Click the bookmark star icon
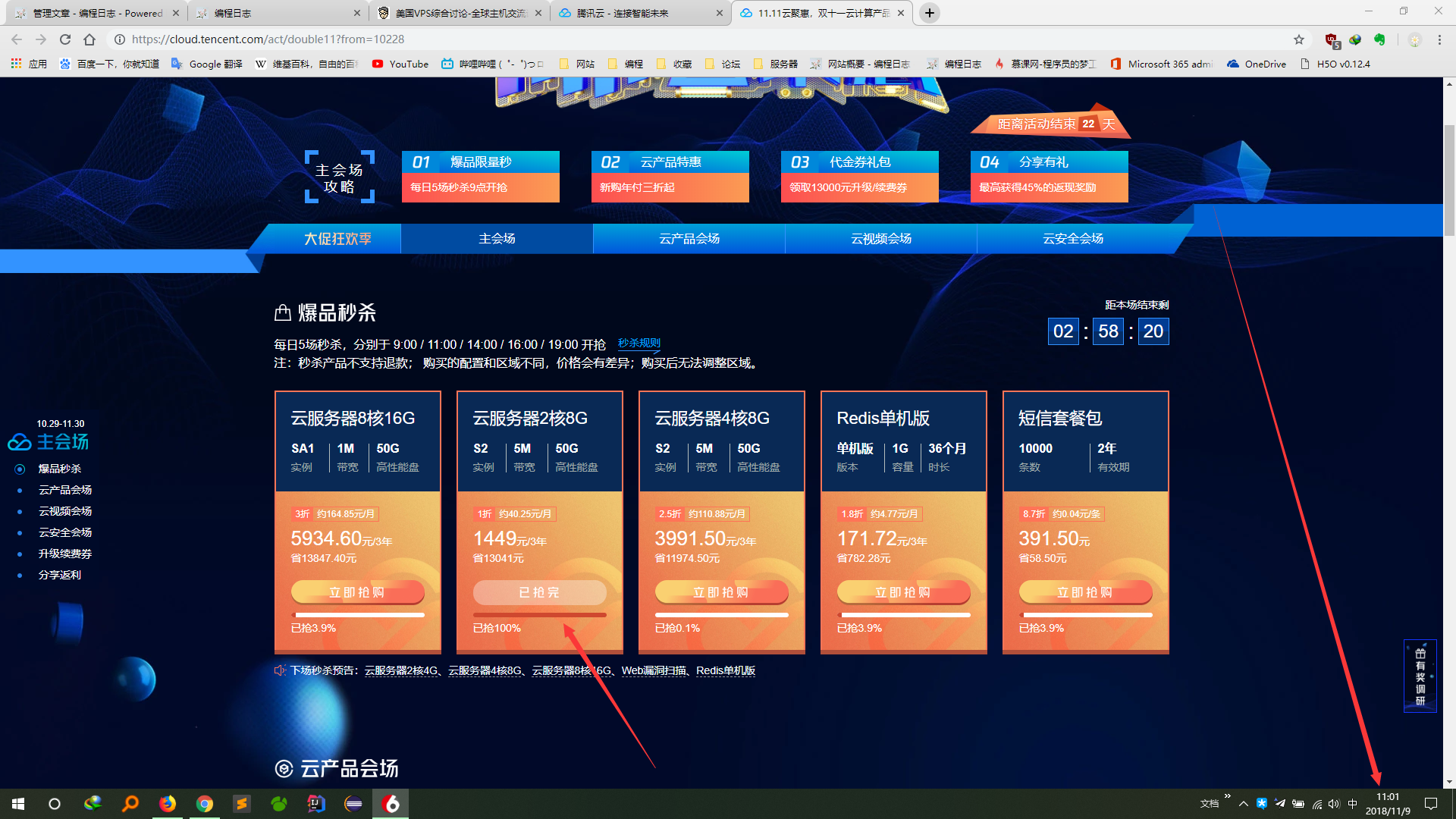Viewport: 1456px width, 819px height. pyautogui.click(x=1299, y=39)
